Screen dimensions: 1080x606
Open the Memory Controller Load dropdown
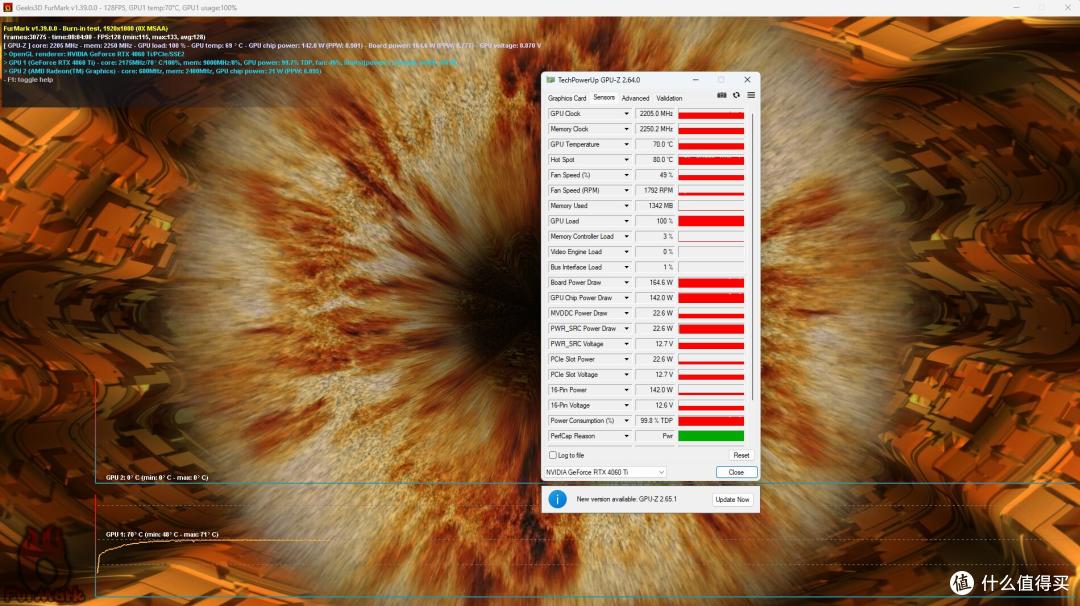626,237
